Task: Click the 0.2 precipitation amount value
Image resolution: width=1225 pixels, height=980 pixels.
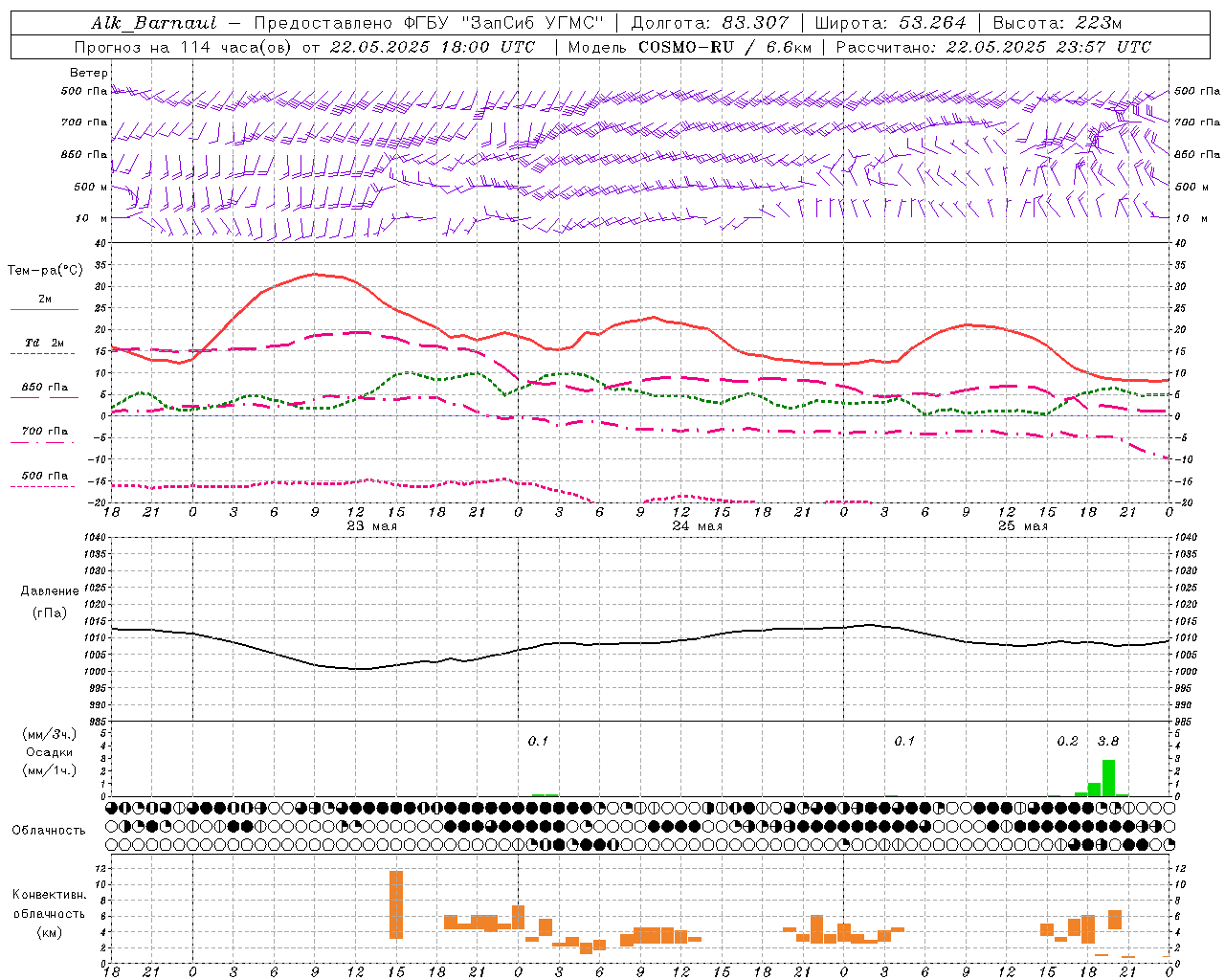Action: pos(1067,742)
